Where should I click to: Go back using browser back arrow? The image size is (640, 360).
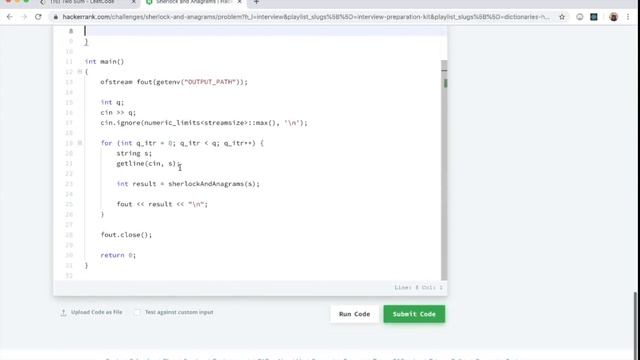(x=9, y=17)
